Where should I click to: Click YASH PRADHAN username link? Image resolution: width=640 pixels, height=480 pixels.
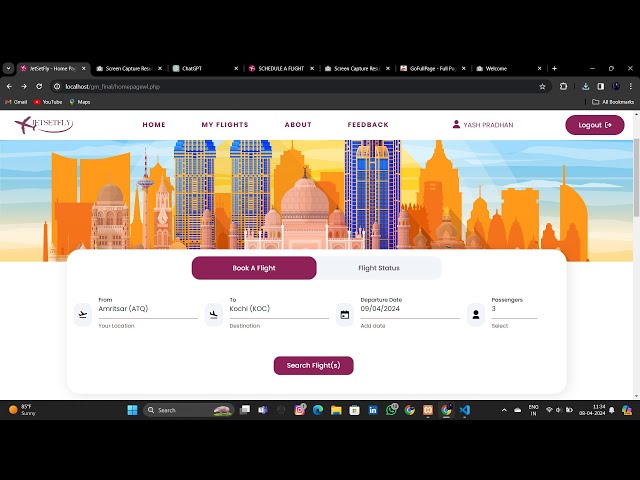[488, 125]
